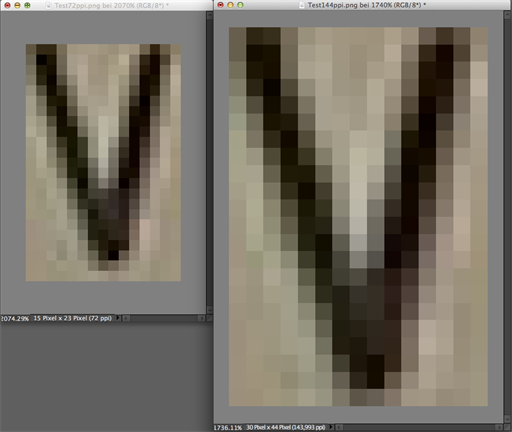Click left scroll arrow in Test72ppi window
The width and height of the screenshot is (512, 432).
126,318
